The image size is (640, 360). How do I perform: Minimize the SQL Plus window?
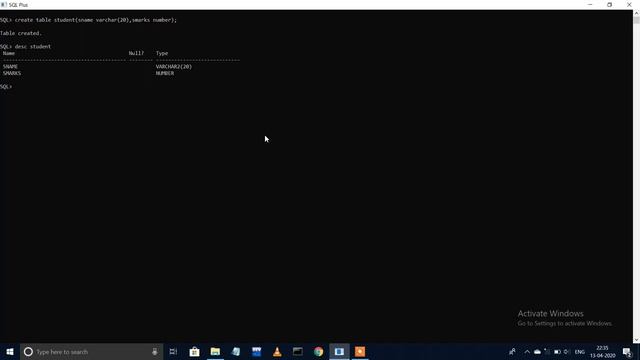590,4
